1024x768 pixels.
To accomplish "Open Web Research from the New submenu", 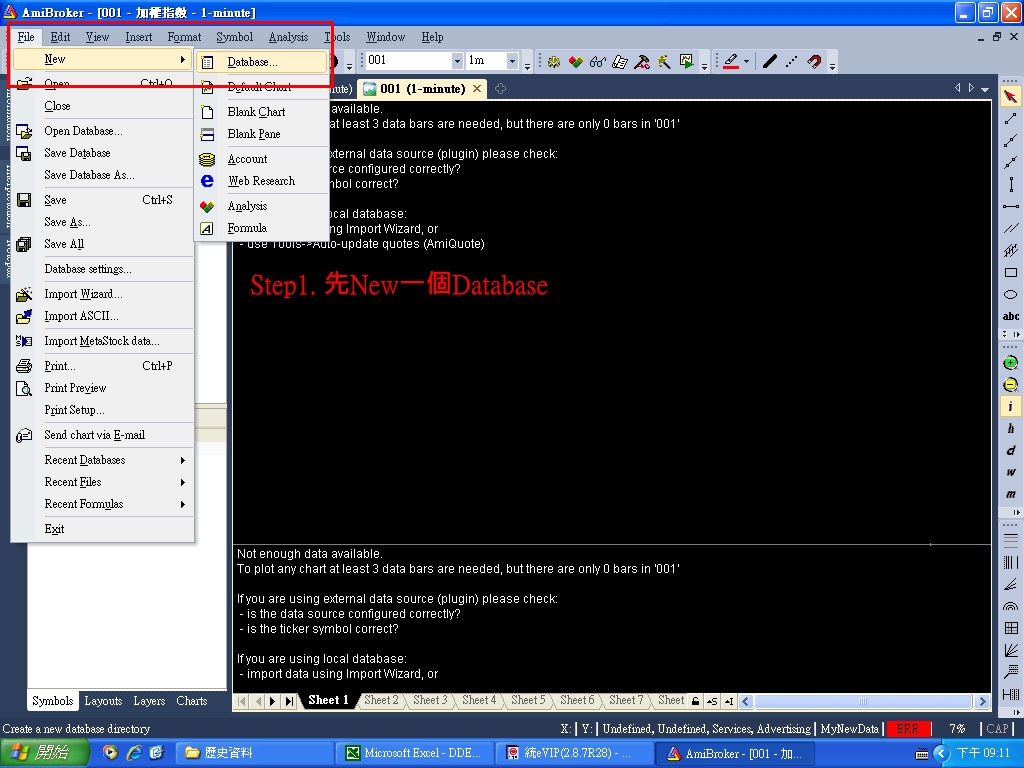I will pyautogui.click(x=262, y=181).
